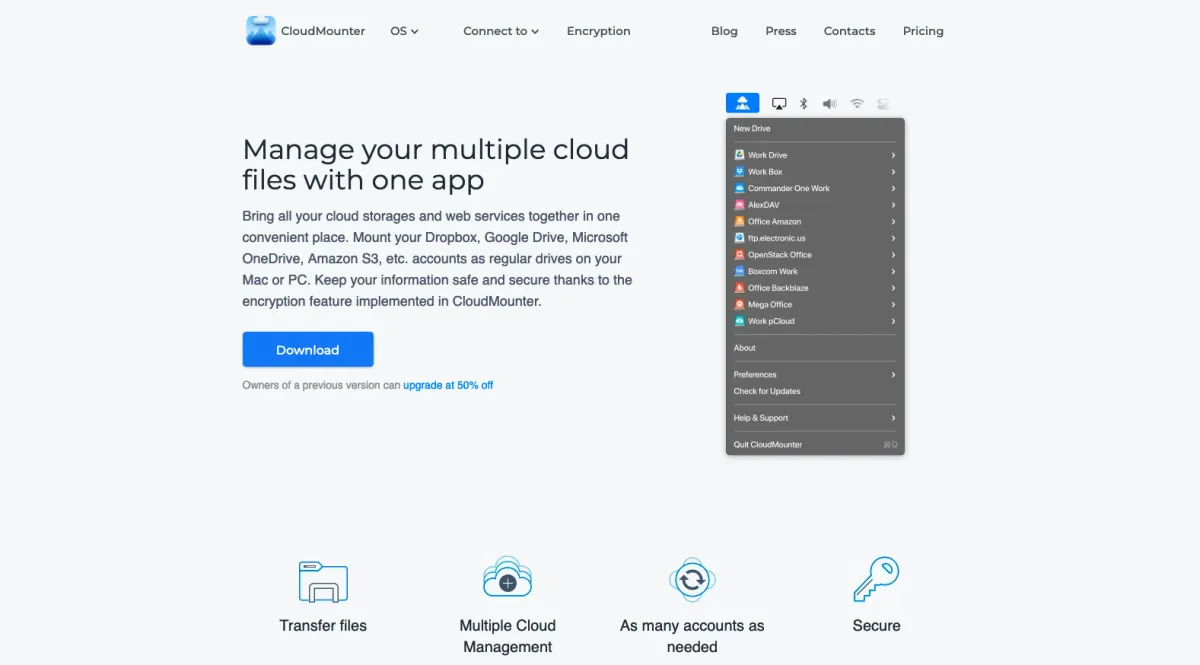The height and width of the screenshot is (665, 1200).
Task: Click the Work Drive Google Drive icon
Action: (x=739, y=155)
